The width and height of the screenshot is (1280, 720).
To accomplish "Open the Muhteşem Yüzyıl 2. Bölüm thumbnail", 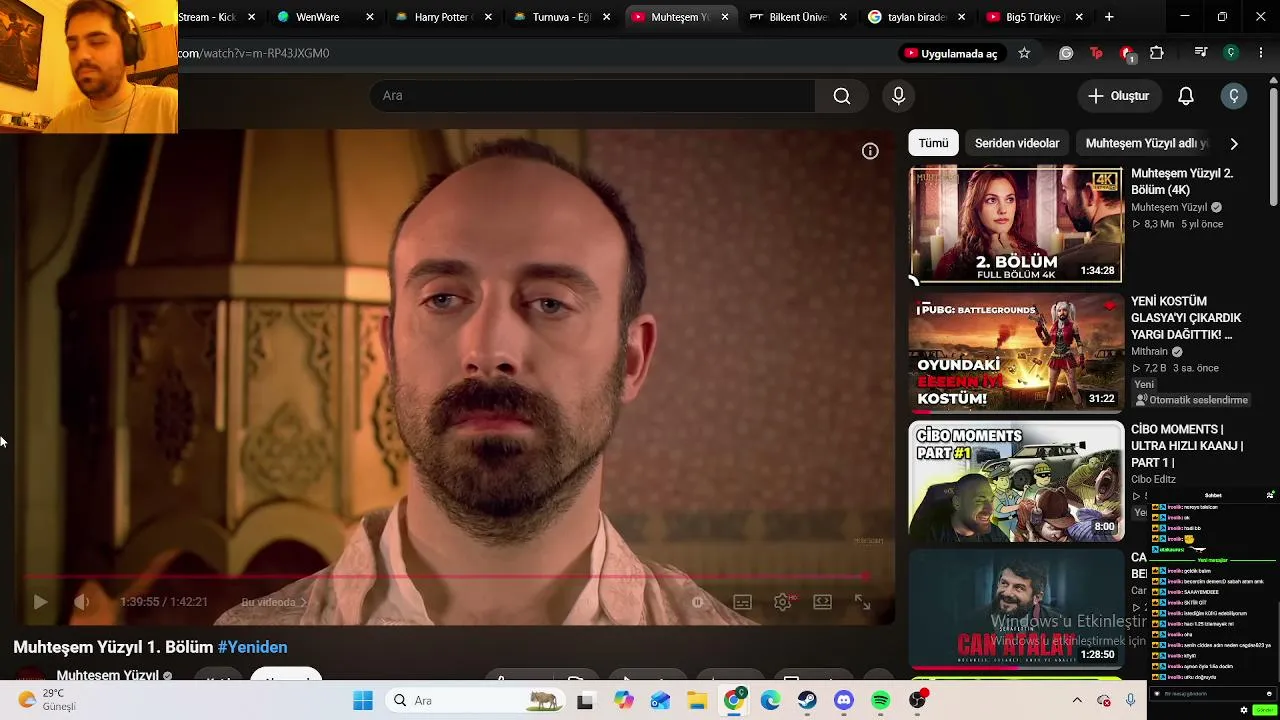I will tap(1016, 224).
